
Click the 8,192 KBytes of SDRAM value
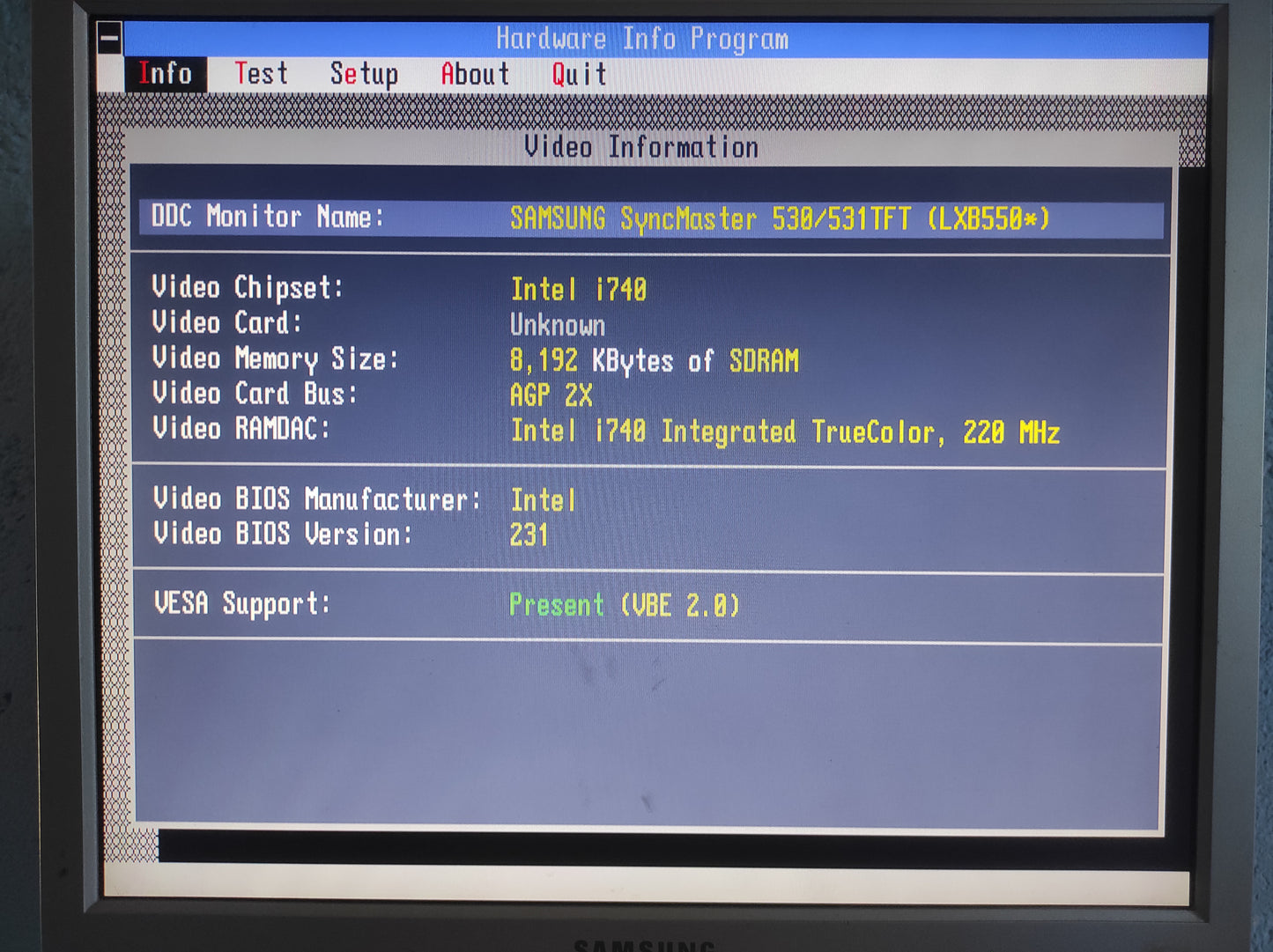655,360
